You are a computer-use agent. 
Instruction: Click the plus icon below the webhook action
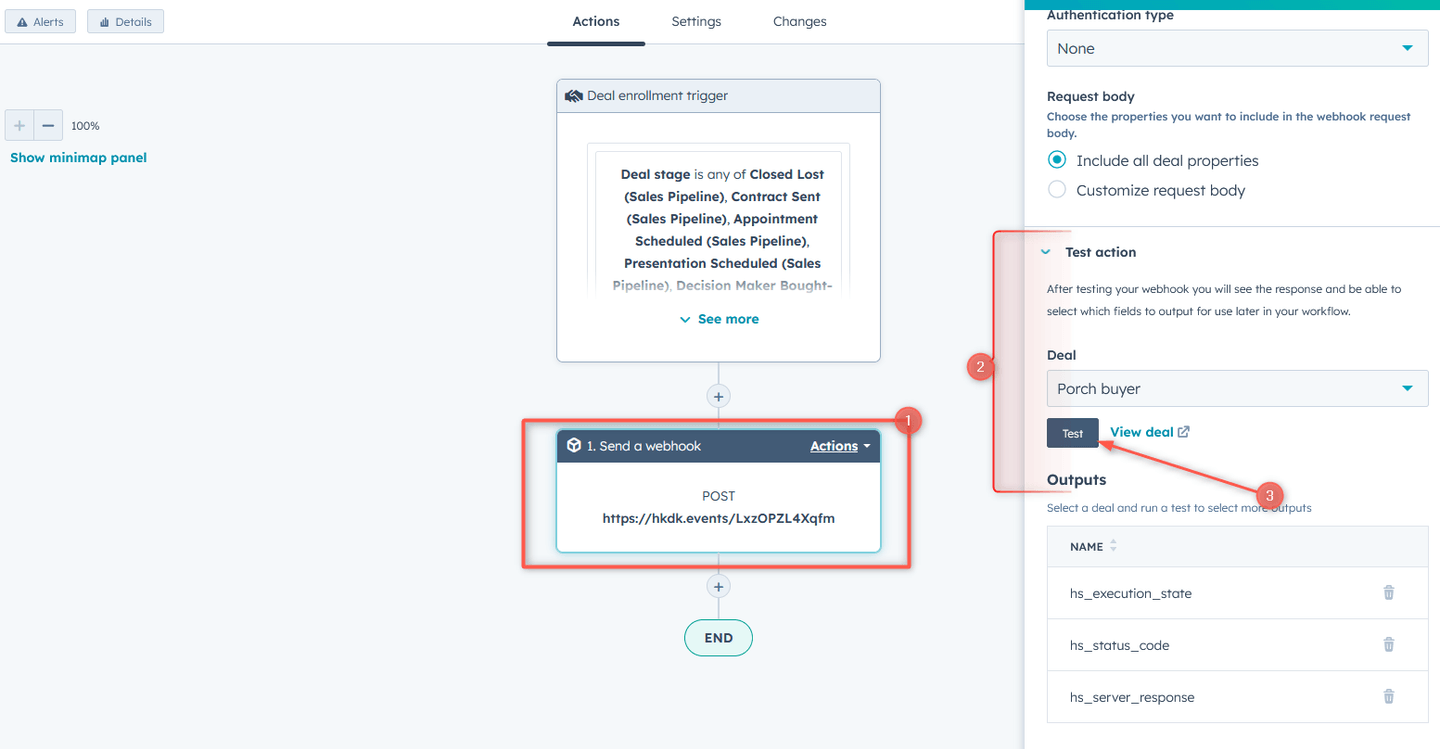(x=718, y=586)
